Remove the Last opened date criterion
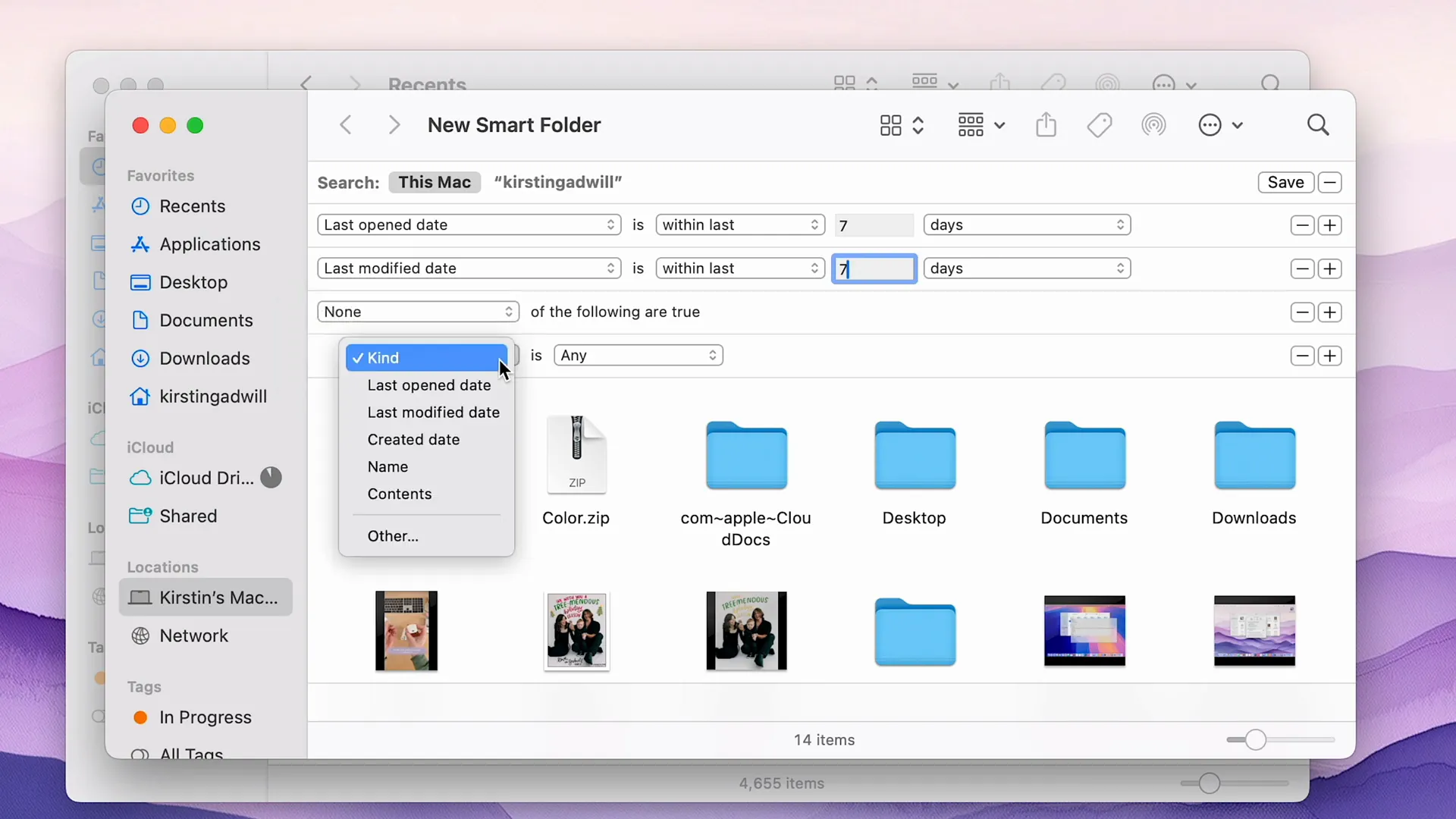This screenshot has width=1456, height=819. tap(1302, 225)
